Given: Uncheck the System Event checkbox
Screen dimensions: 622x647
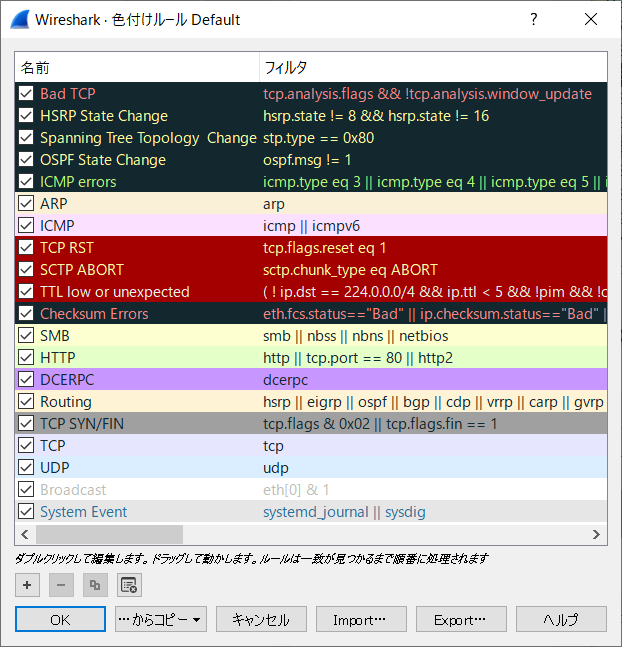Looking at the screenshot, I should pos(26,511).
